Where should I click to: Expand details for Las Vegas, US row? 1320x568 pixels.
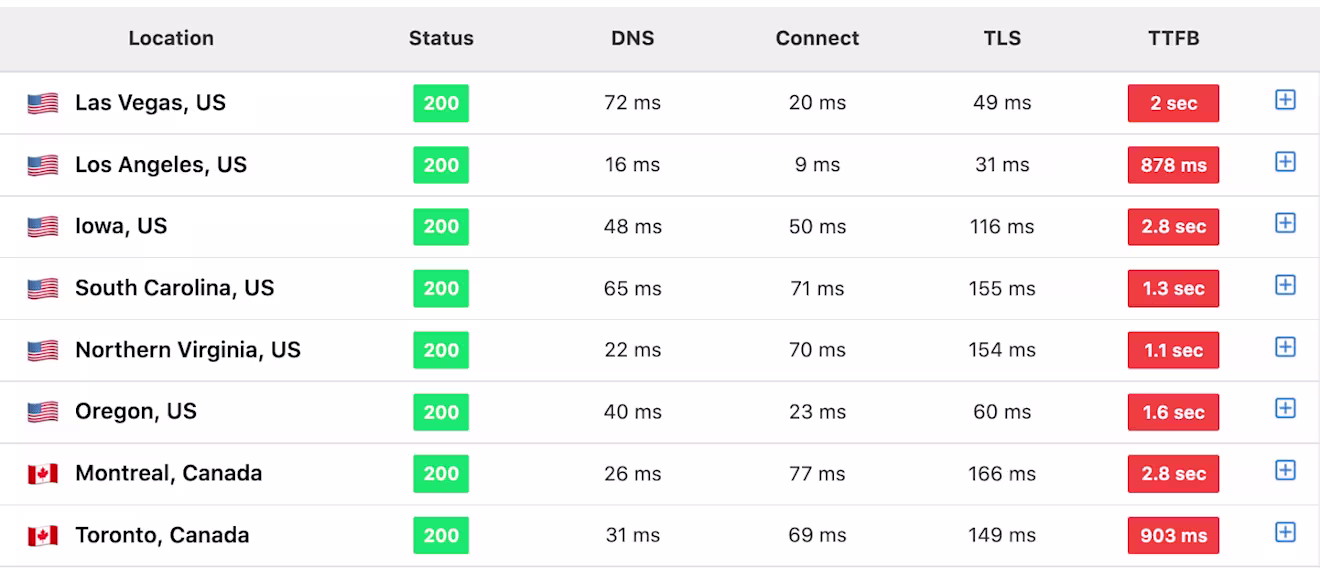tap(1285, 100)
